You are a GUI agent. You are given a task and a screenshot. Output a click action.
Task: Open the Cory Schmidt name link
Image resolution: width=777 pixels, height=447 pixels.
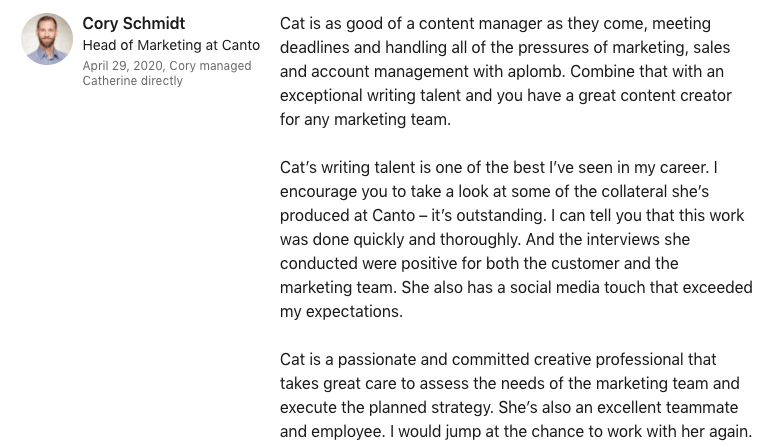tap(133, 24)
